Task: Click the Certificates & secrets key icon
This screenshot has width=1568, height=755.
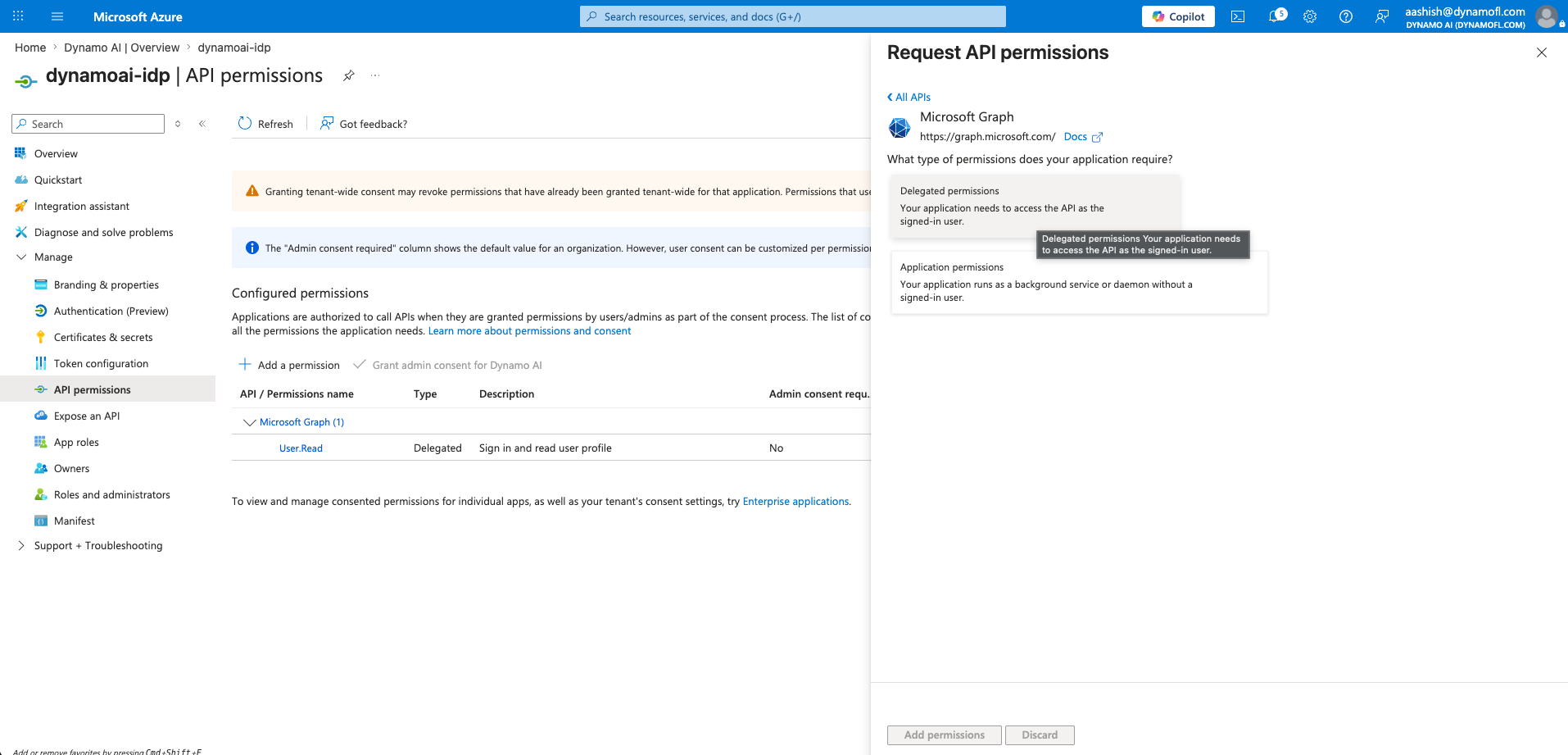Action: click(x=41, y=337)
